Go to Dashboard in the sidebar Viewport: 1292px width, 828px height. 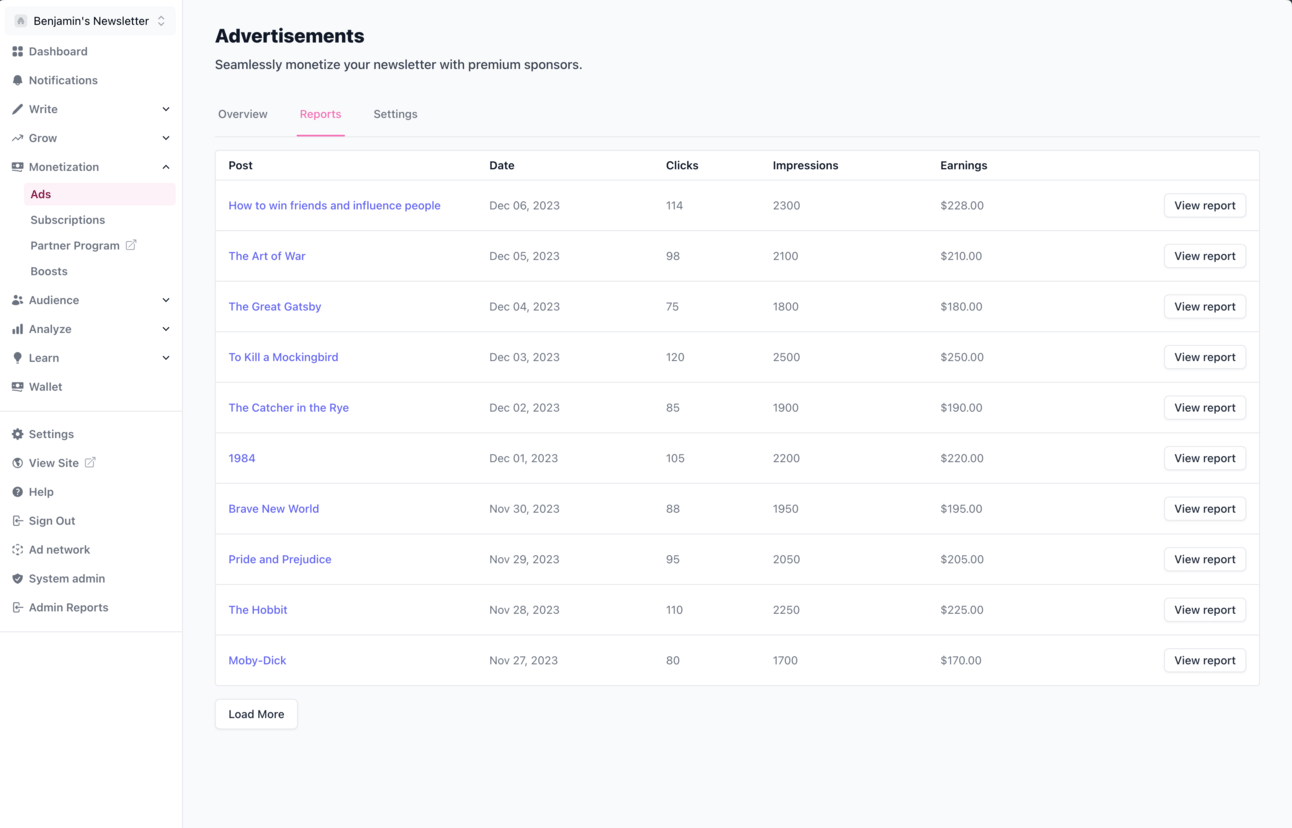click(x=58, y=51)
